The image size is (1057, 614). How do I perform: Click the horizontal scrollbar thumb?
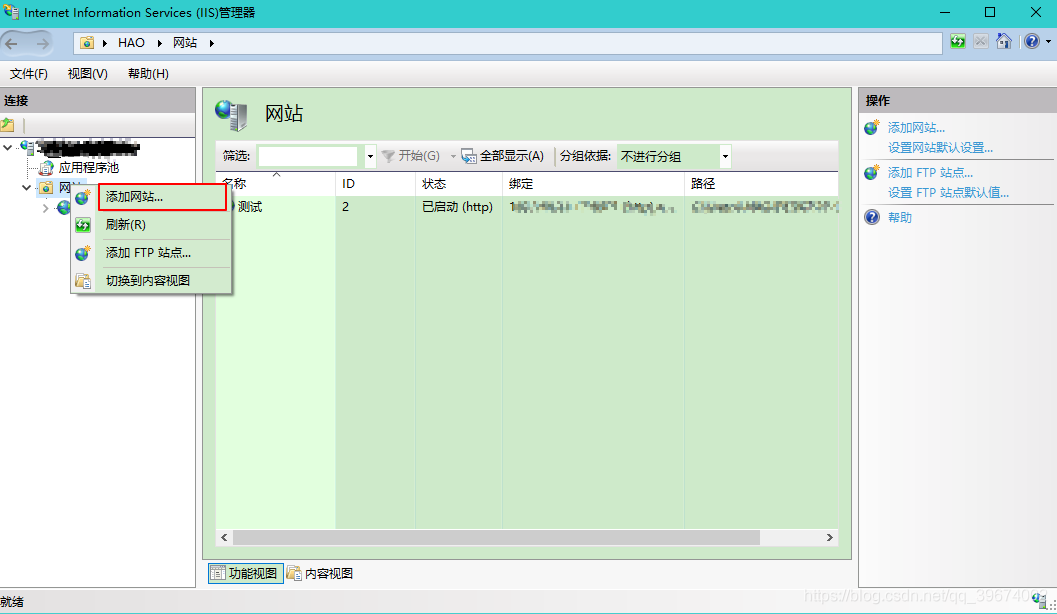tap(496, 537)
